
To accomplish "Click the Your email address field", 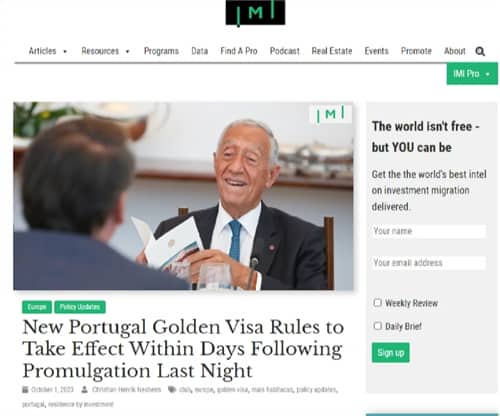I will 429,263.
